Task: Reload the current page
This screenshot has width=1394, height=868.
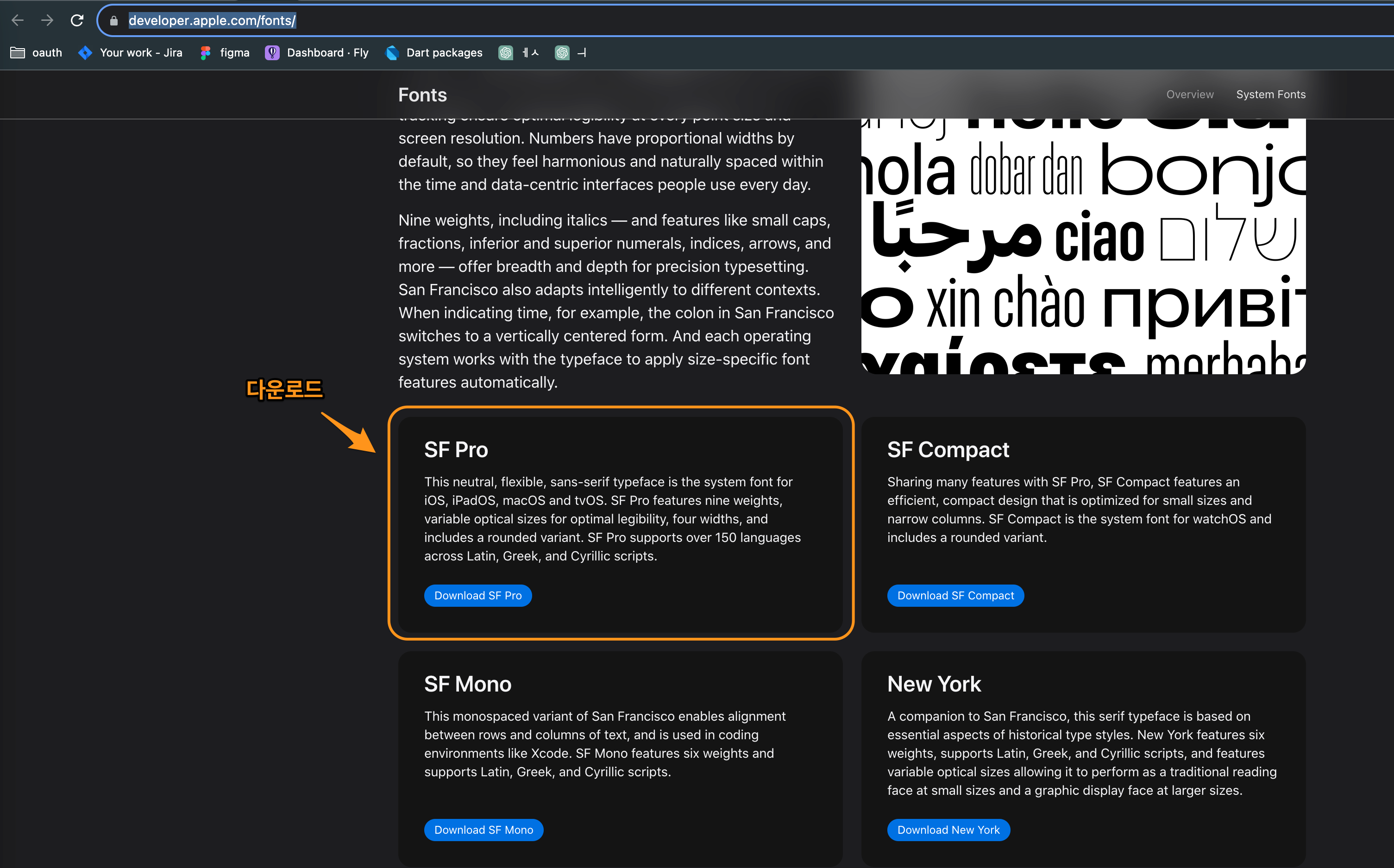Action: coord(77,20)
